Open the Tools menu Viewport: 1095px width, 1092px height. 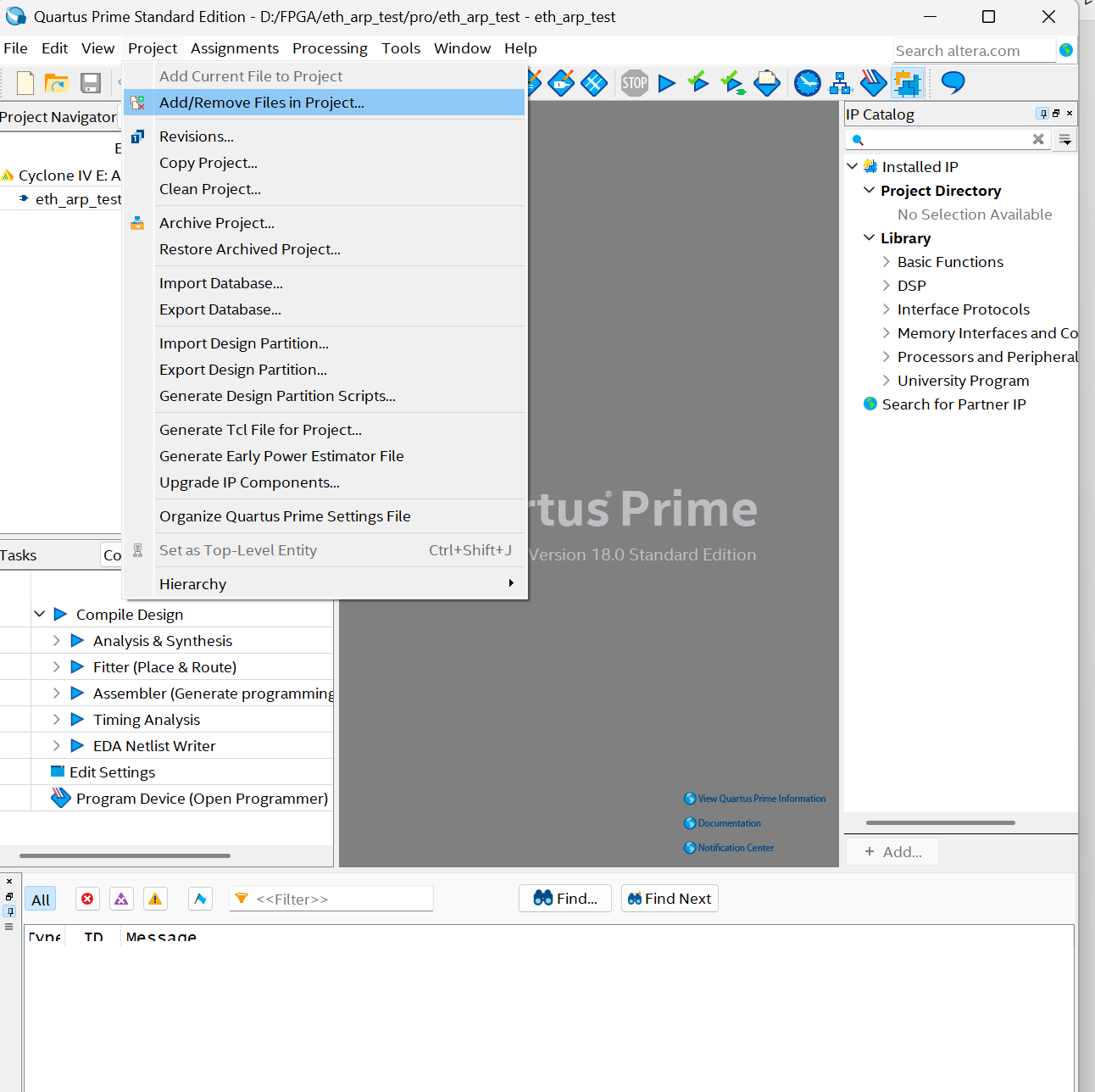click(x=401, y=48)
